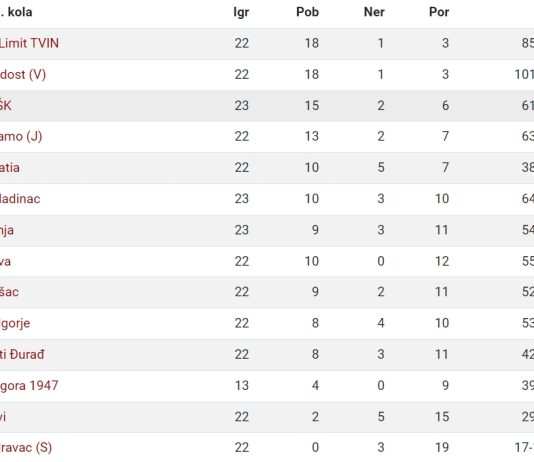This screenshot has height=462, width=534.
Task: Open the Limit TVIN team link
Action: (x=29, y=43)
